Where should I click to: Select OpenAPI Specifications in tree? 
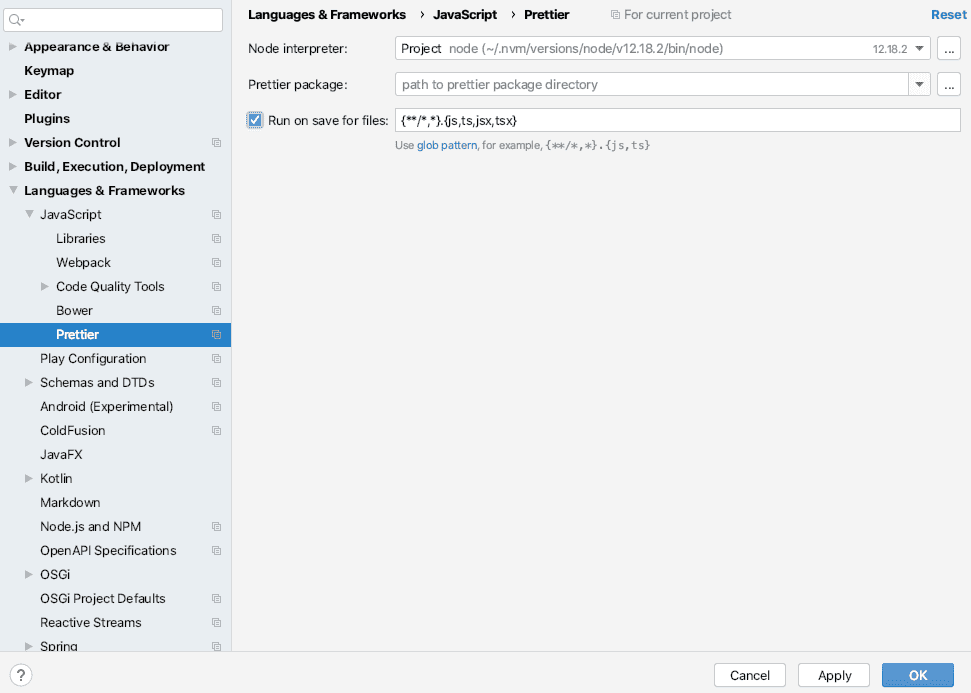pos(108,551)
